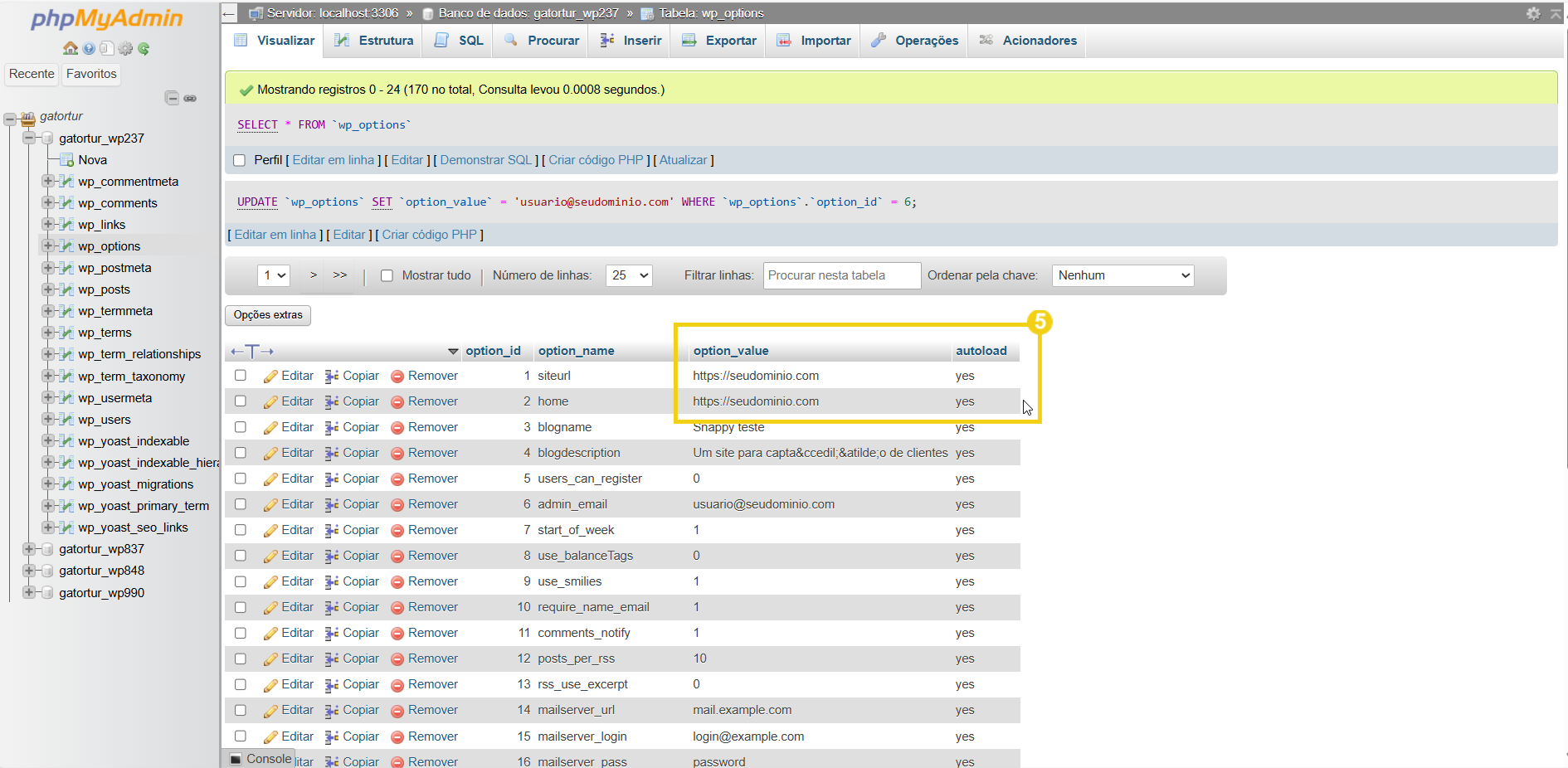The height and width of the screenshot is (768, 1568).
Task: Open the phpMyAdmin documentation help icon
Action: (89, 49)
